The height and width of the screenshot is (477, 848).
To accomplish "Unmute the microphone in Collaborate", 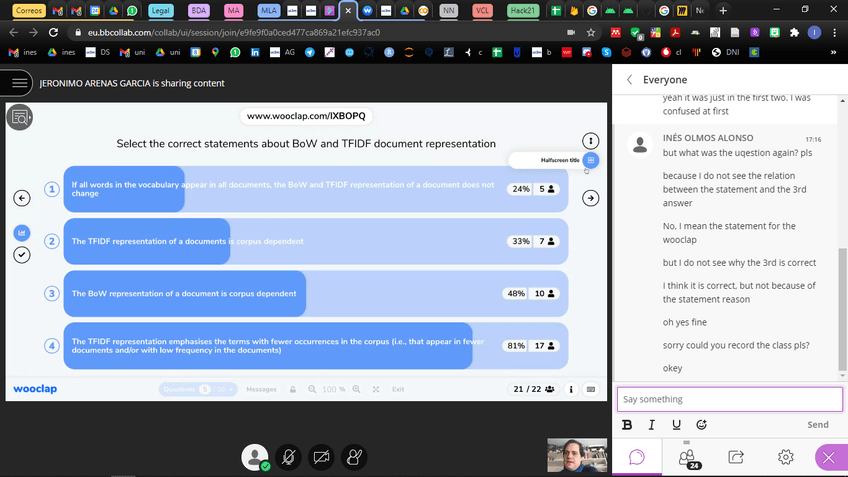I will click(x=289, y=457).
